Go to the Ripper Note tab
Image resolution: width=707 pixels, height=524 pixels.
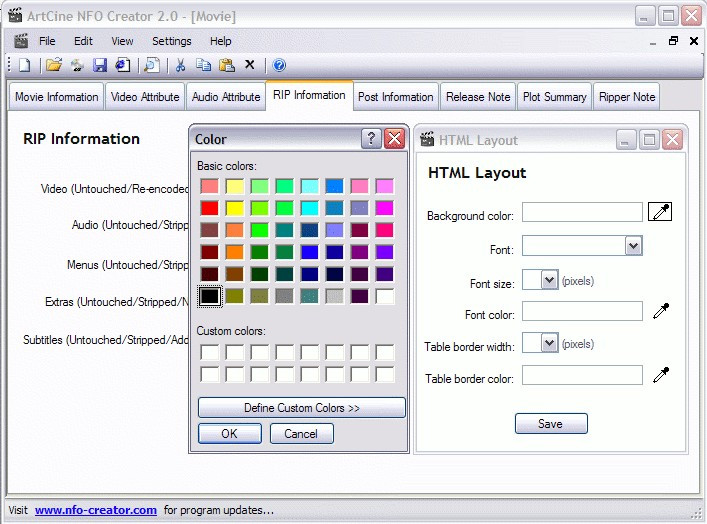pyautogui.click(x=627, y=97)
